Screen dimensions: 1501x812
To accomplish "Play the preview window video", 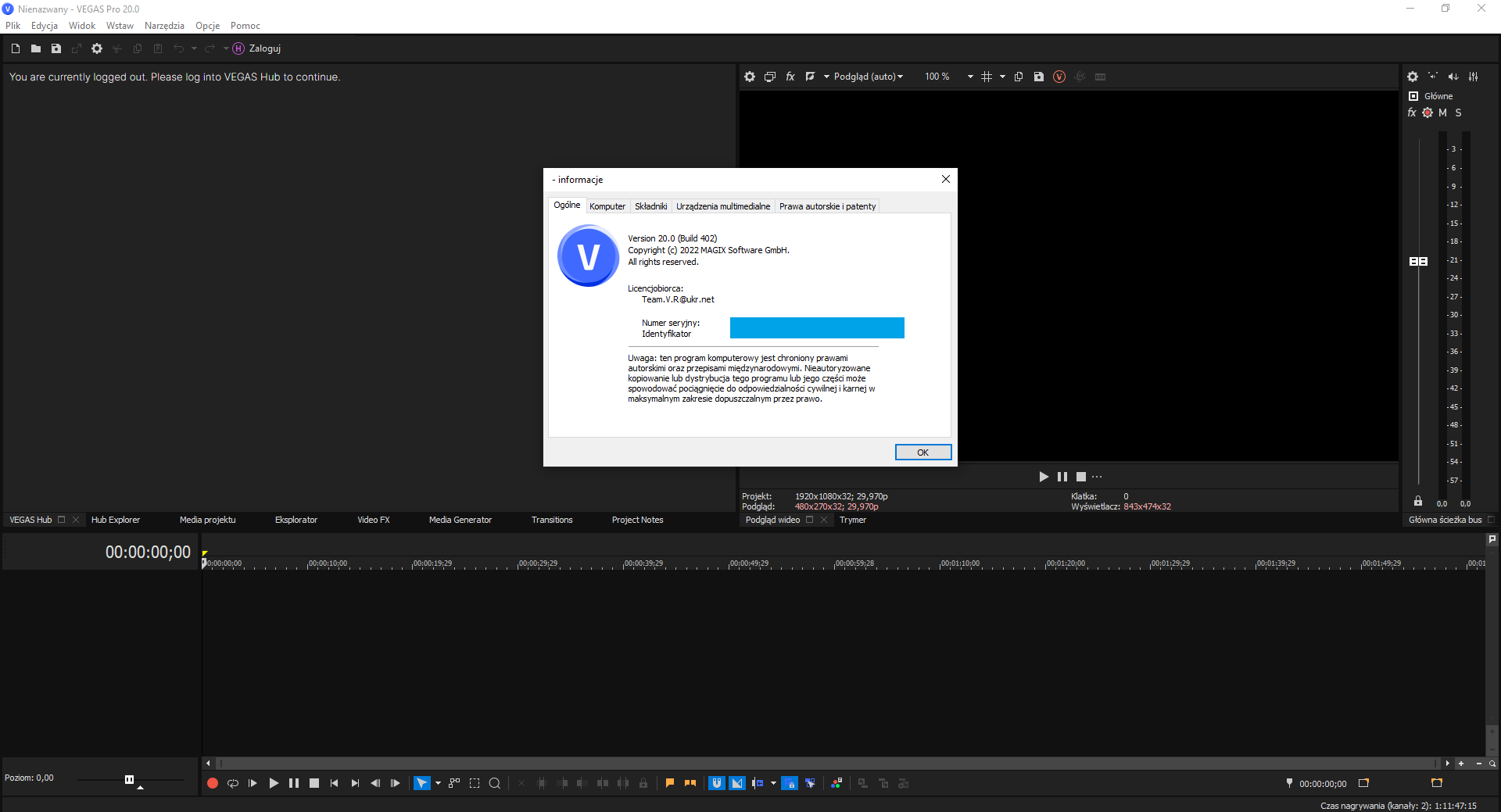I will point(1044,477).
